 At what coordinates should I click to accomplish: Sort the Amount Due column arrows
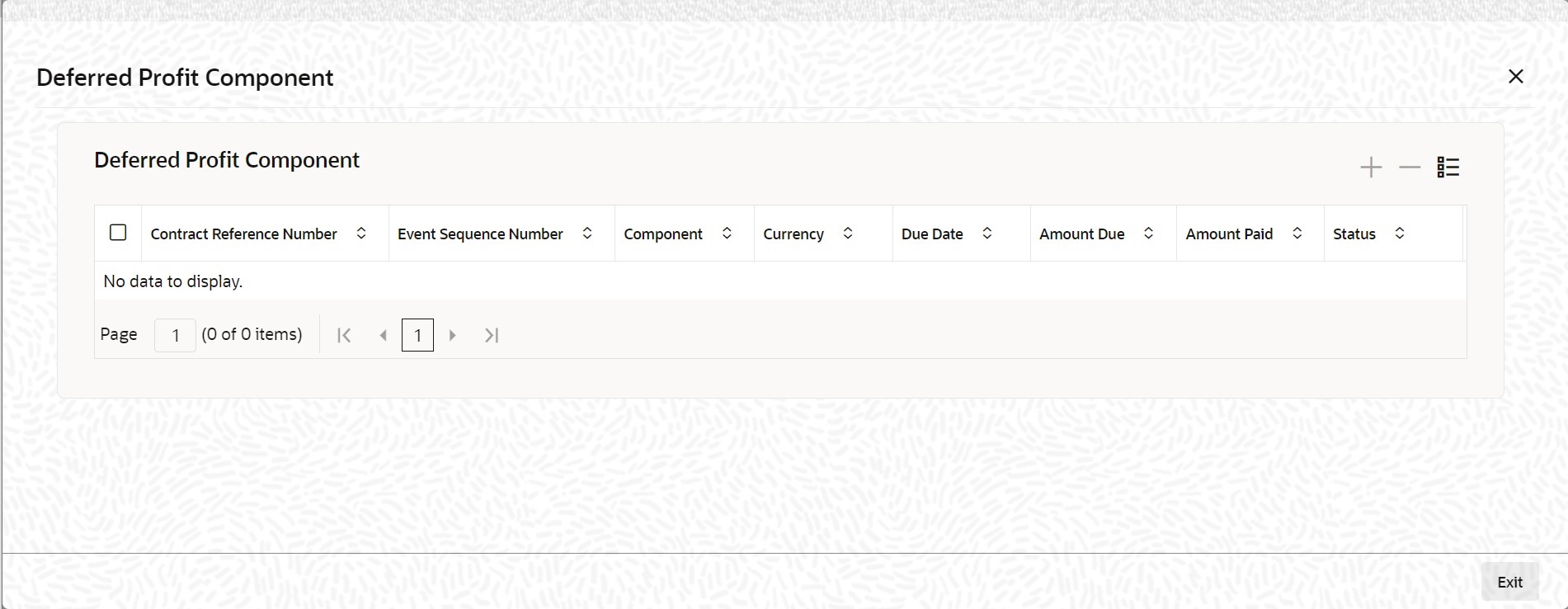[x=1148, y=234]
